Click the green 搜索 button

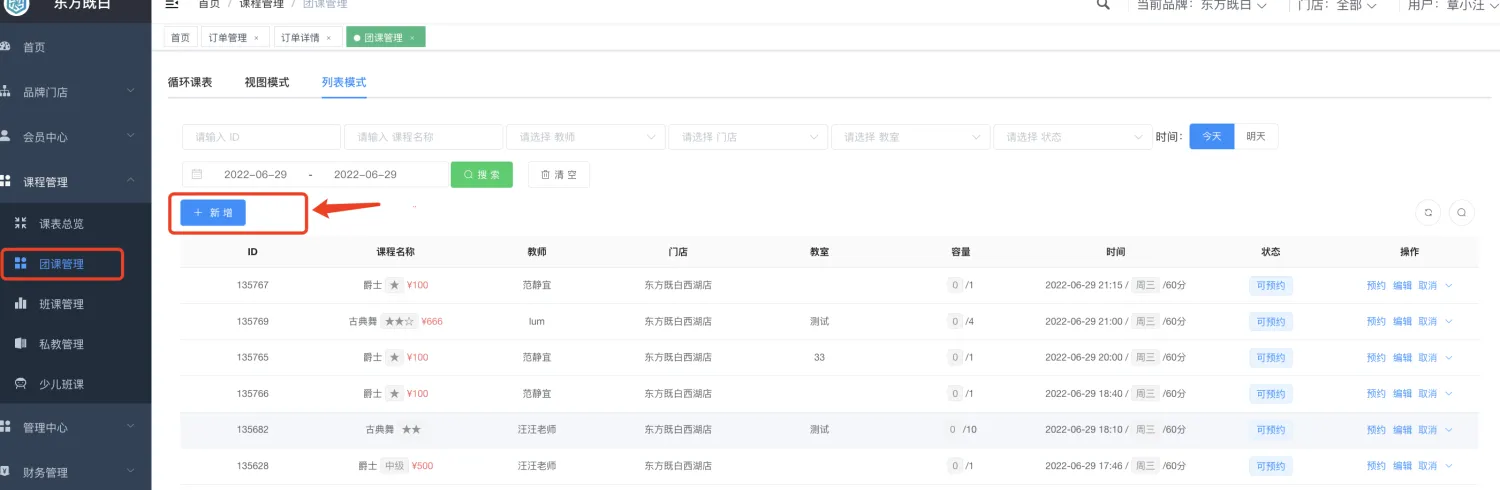(481, 175)
